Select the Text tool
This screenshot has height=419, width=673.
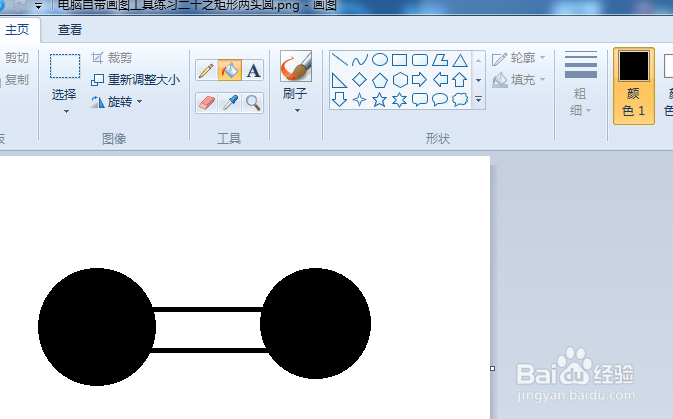[x=253, y=70]
